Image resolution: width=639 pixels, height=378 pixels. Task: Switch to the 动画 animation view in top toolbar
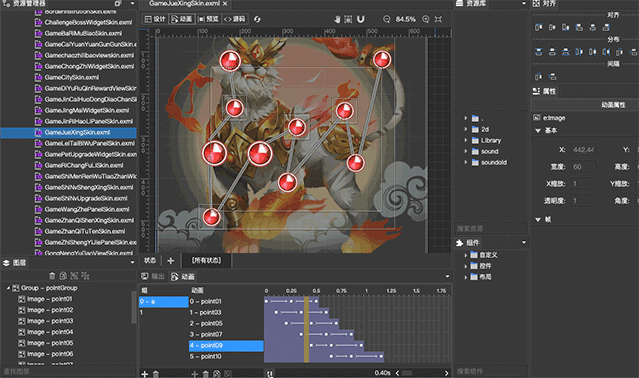click(x=182, y=19)
